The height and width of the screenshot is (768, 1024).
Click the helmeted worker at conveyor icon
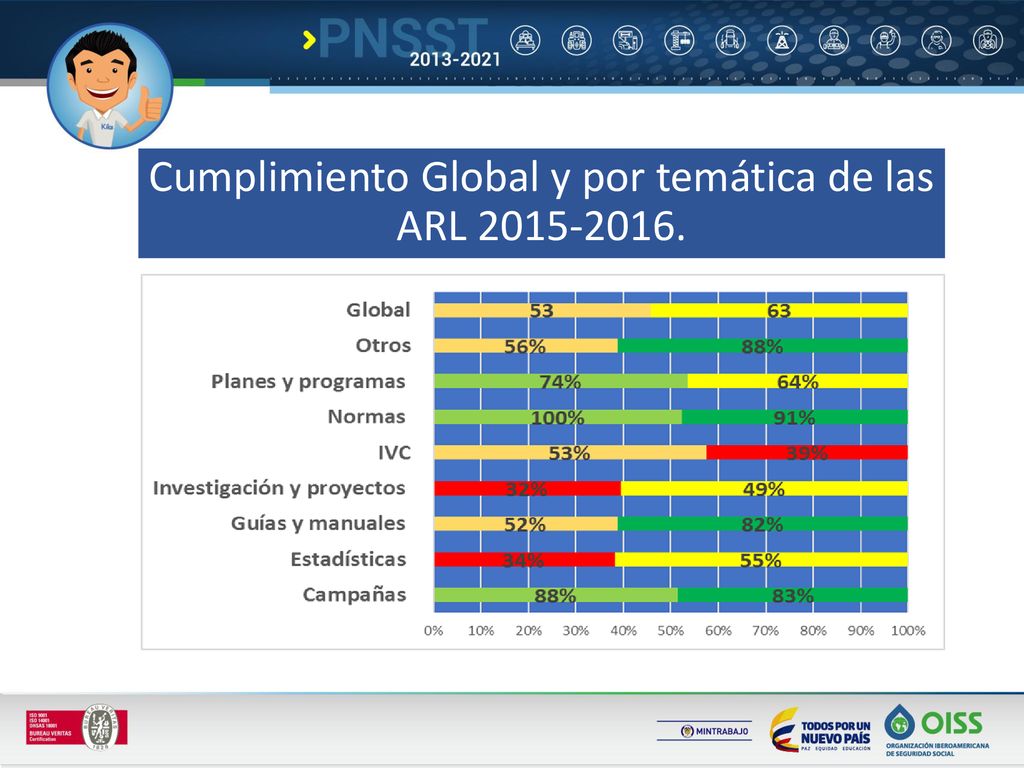point(834,40)
